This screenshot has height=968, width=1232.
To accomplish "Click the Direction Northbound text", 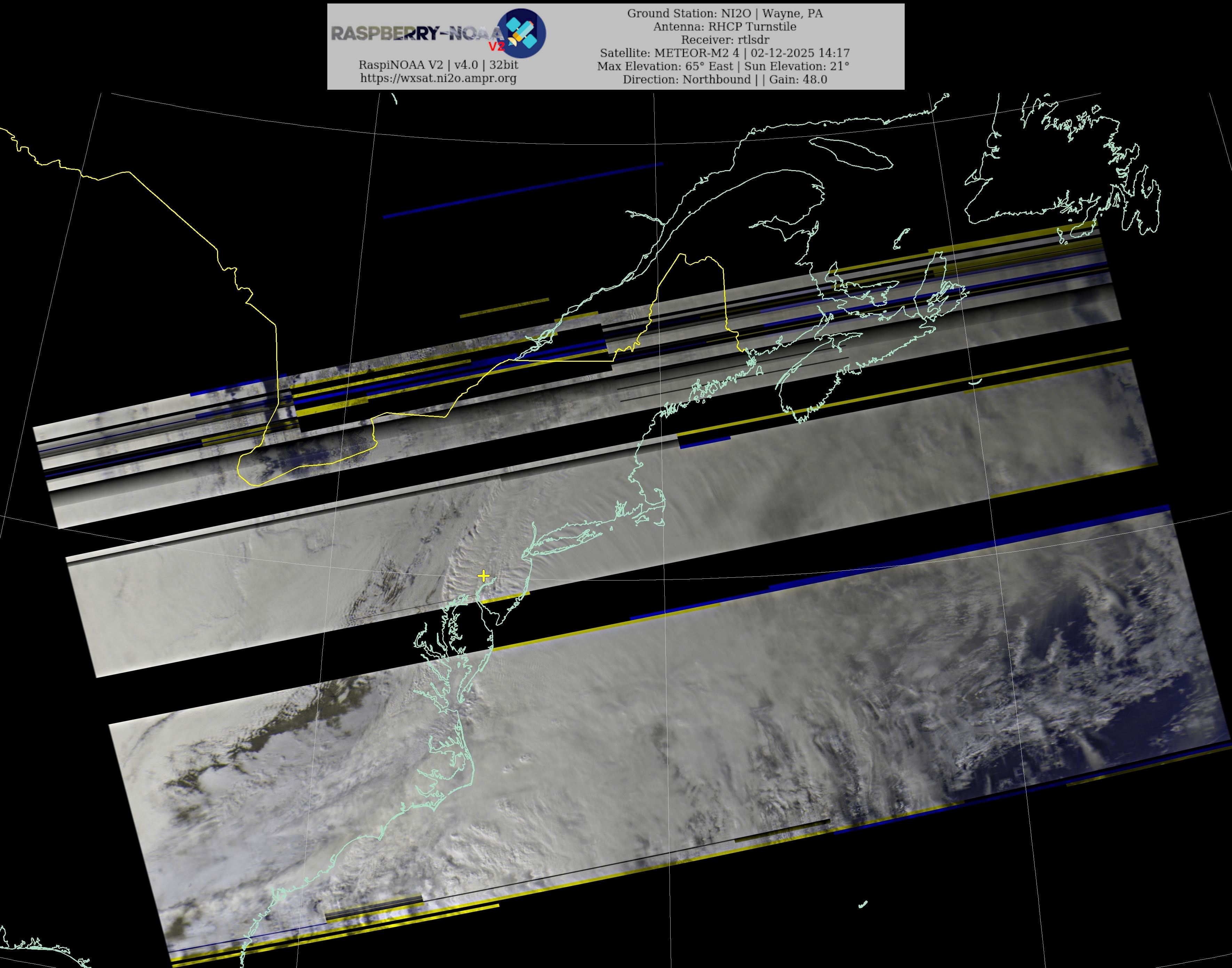I will coord(686,79).
